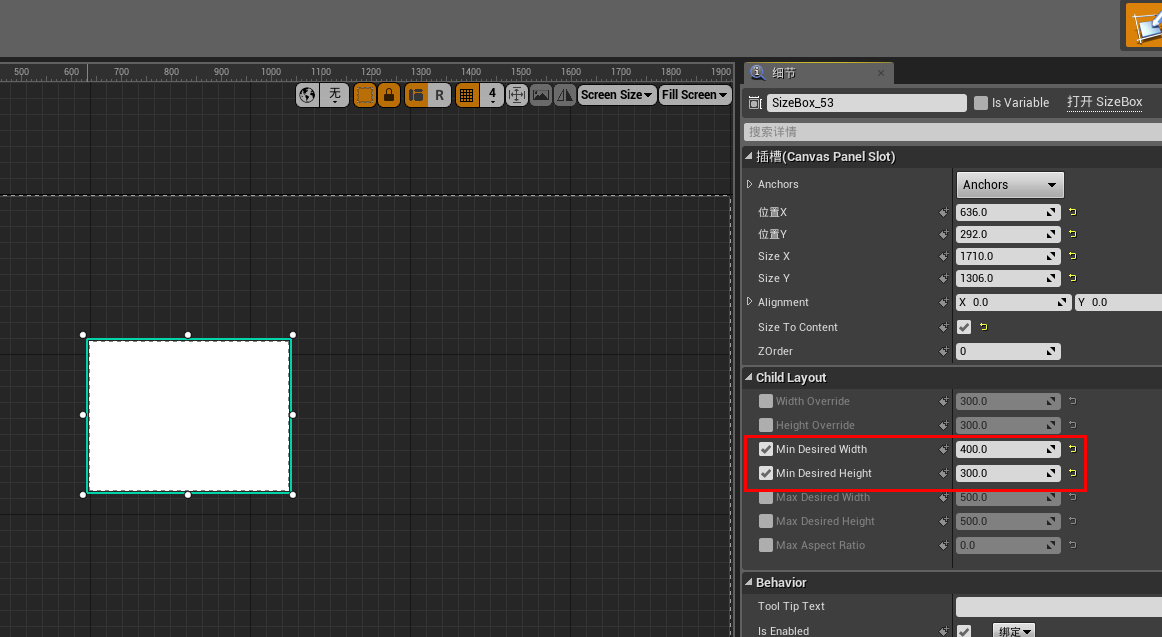This screenshot has height=637, width=1162.
Task: Enable the Width Override checkbox
Action: pos(766,401)
